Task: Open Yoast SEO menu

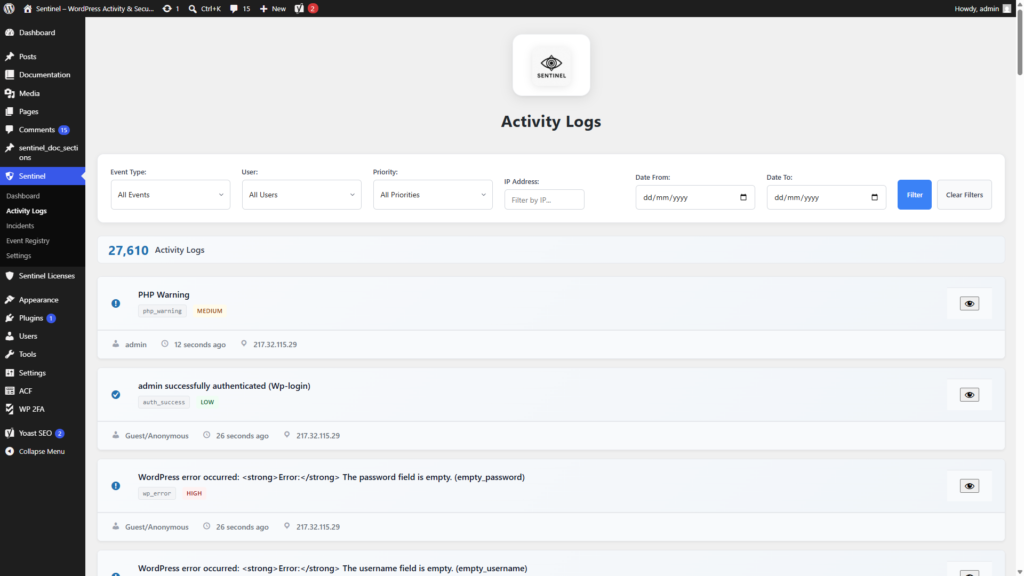Action: [x=35, y=433]
